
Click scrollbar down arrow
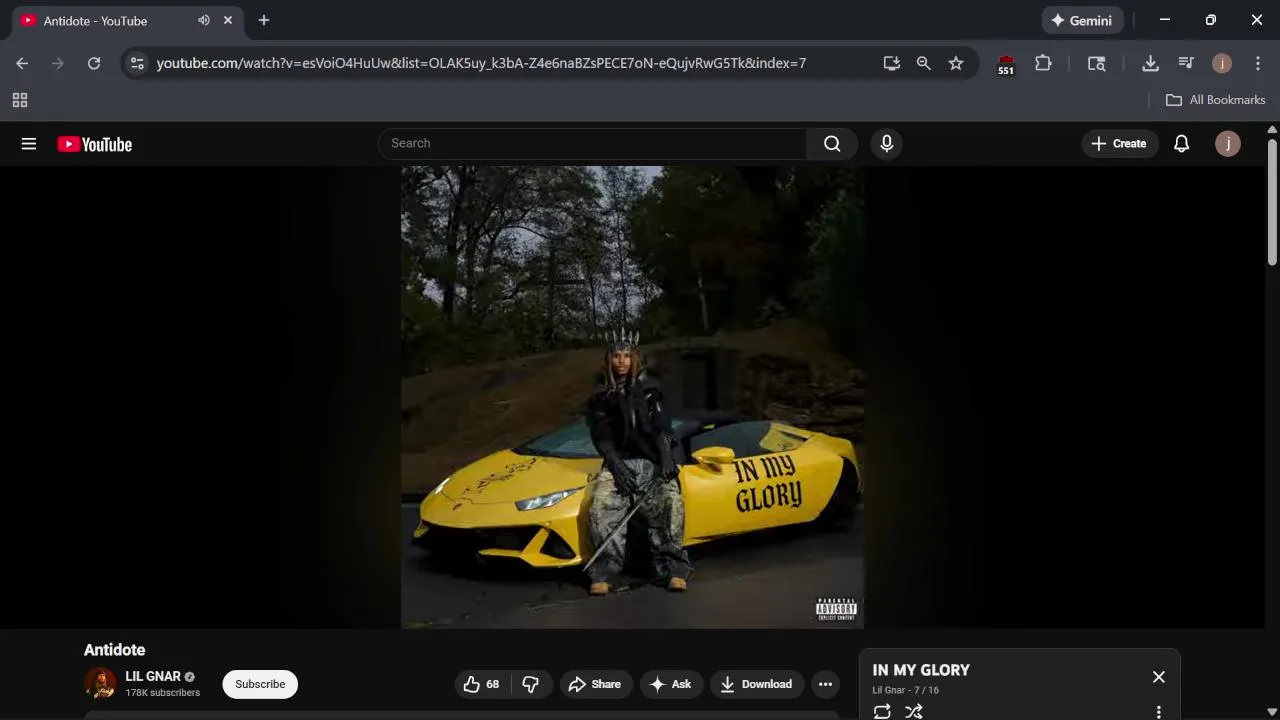click(x=1272, y=712)
